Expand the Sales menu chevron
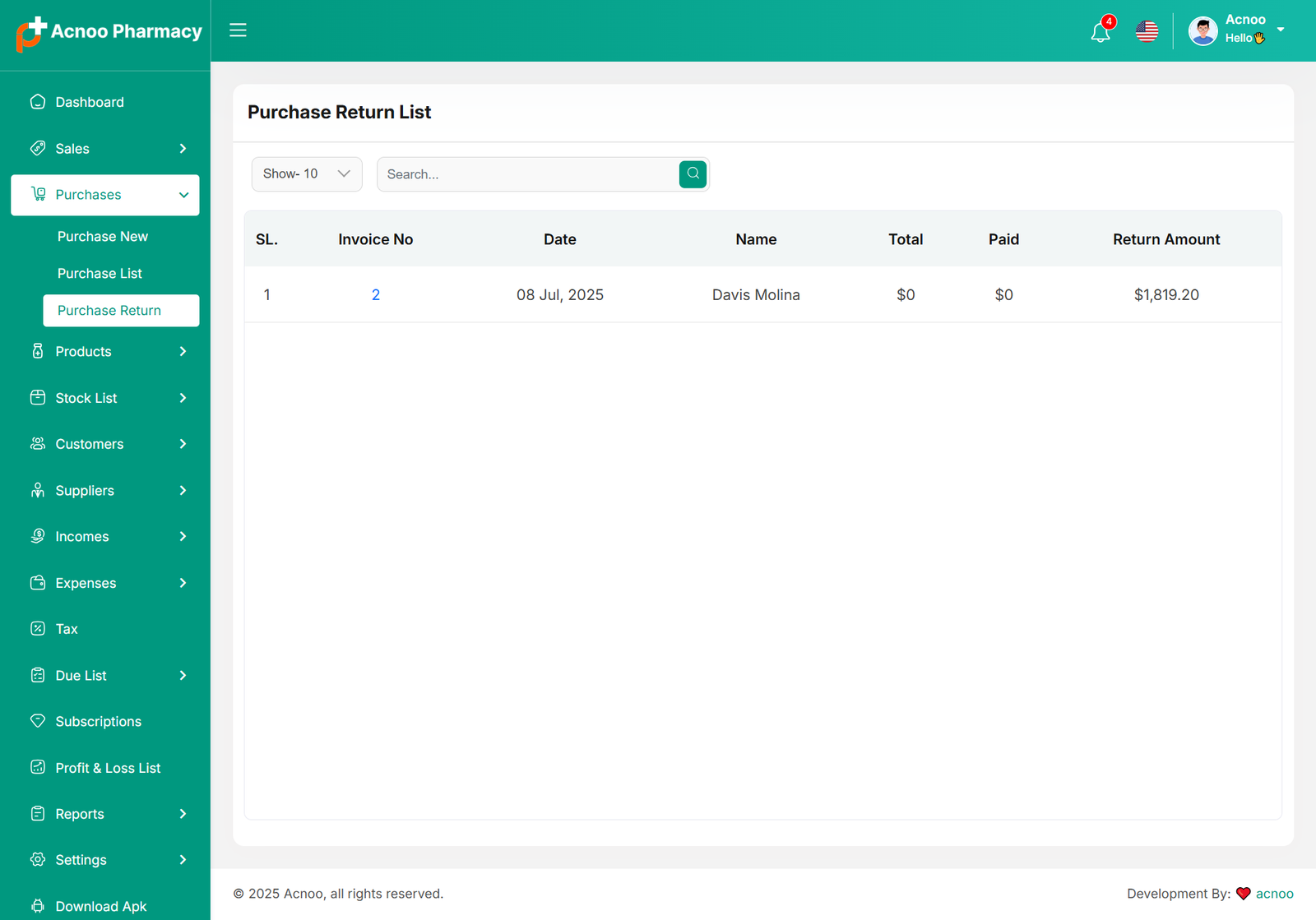 click(x=183, y=149)
